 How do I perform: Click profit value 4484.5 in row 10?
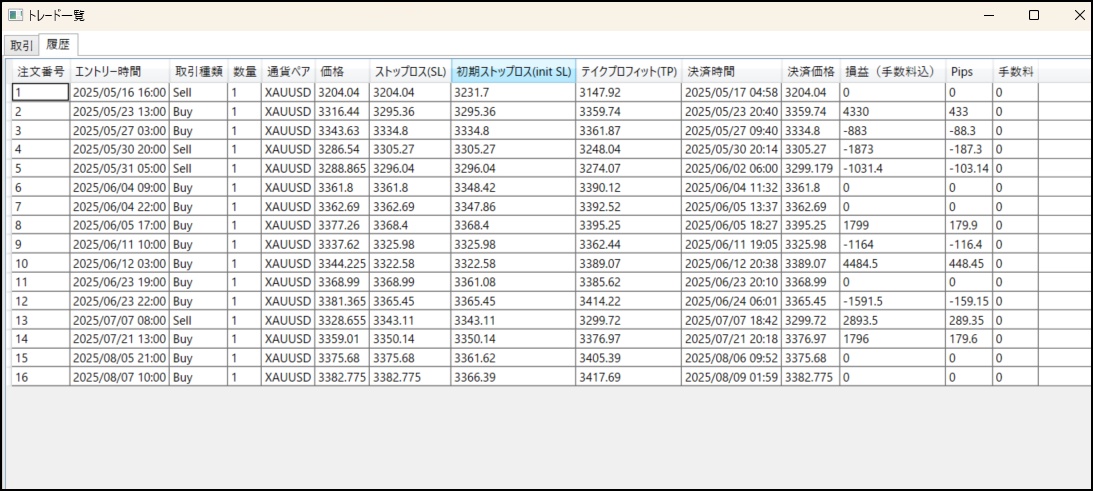coord(892,263)
